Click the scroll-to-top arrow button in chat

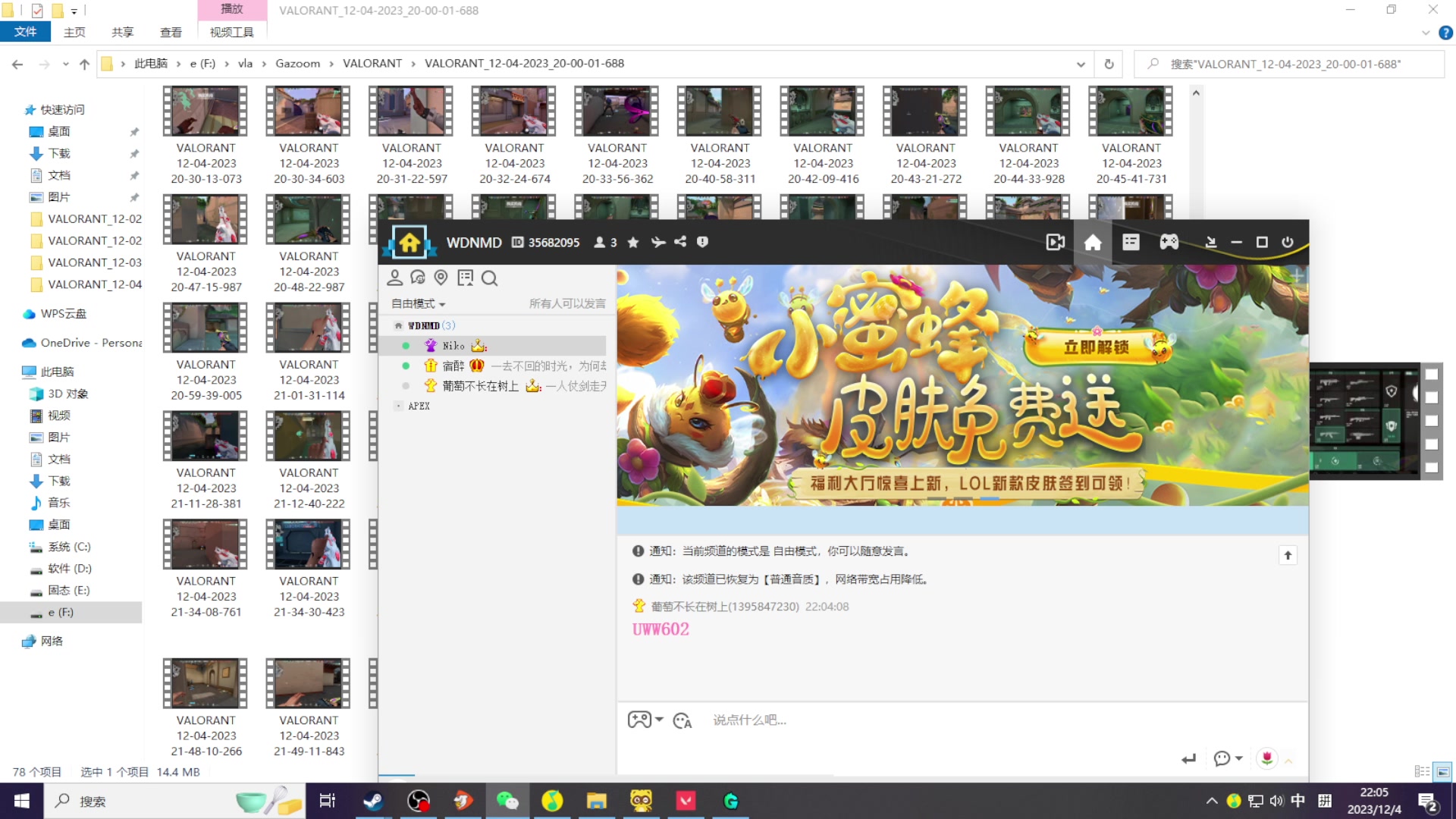click(x=1288, y=555)
